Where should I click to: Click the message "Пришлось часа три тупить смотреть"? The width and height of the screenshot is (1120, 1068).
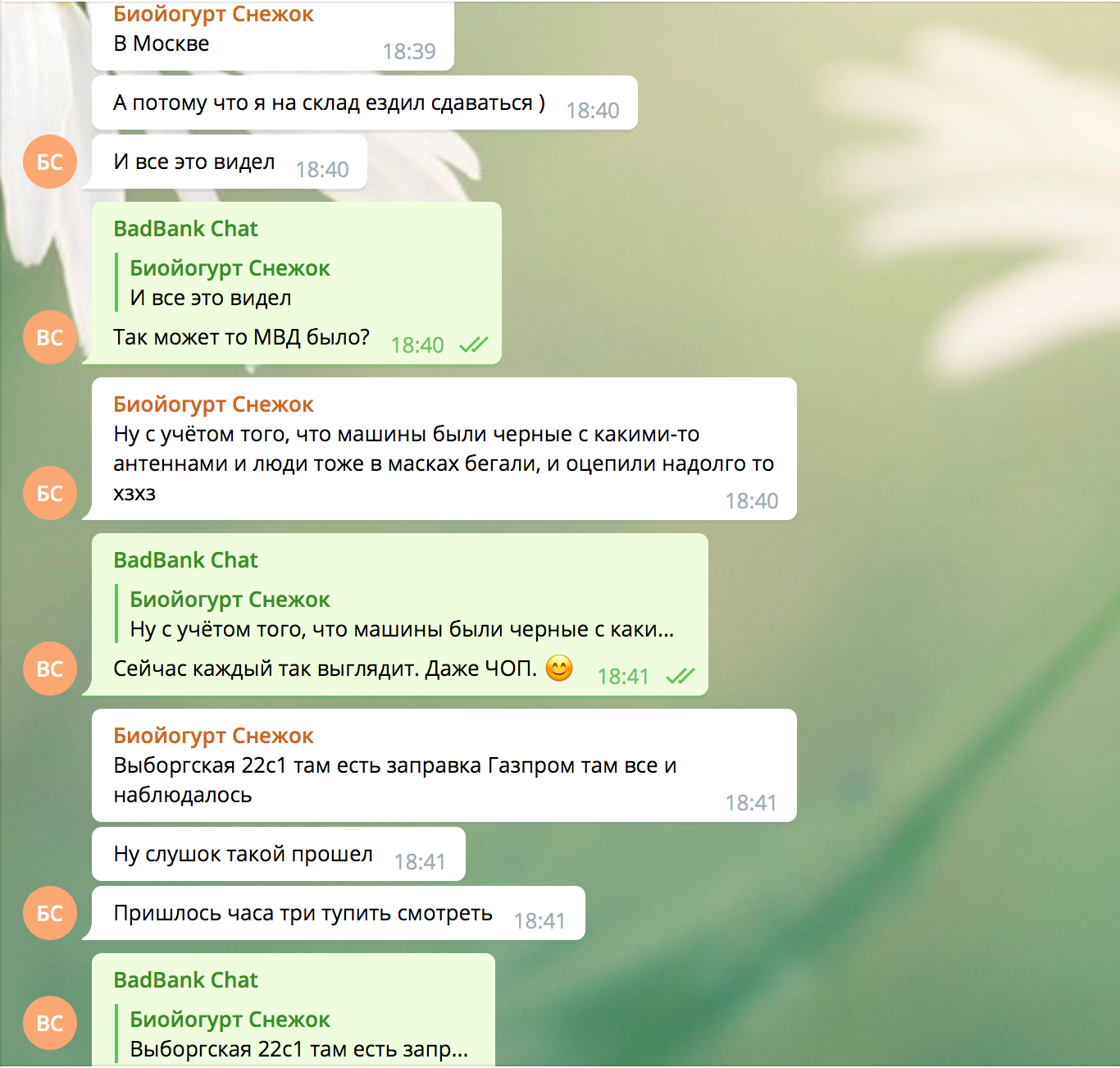tap(339, 913)
